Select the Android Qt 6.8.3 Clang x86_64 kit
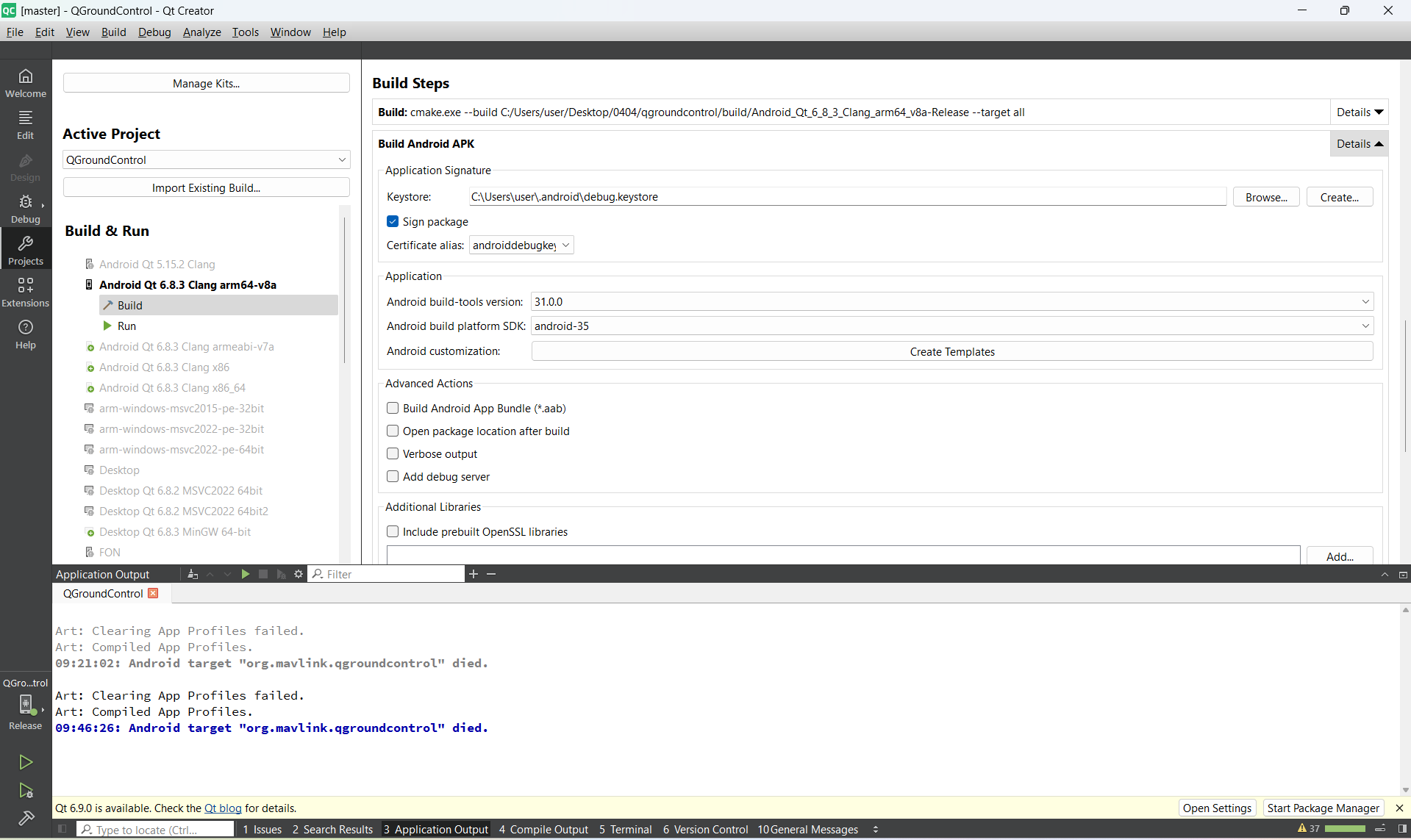 tap(172, 387)
